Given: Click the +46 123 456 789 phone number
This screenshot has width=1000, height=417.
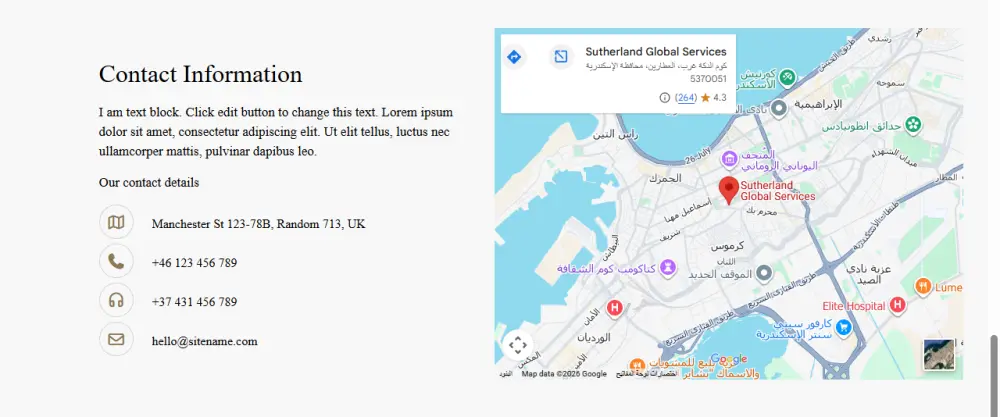Looking at the screenshot, I should (195, 263).
